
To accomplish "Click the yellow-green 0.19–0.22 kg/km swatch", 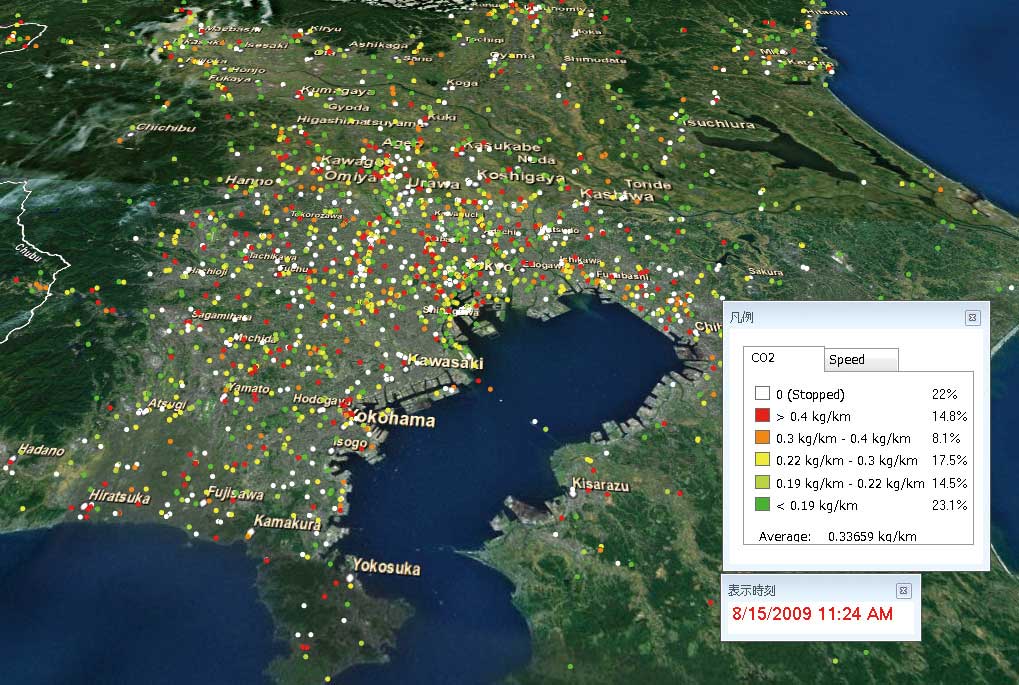I will click(762, 483).
